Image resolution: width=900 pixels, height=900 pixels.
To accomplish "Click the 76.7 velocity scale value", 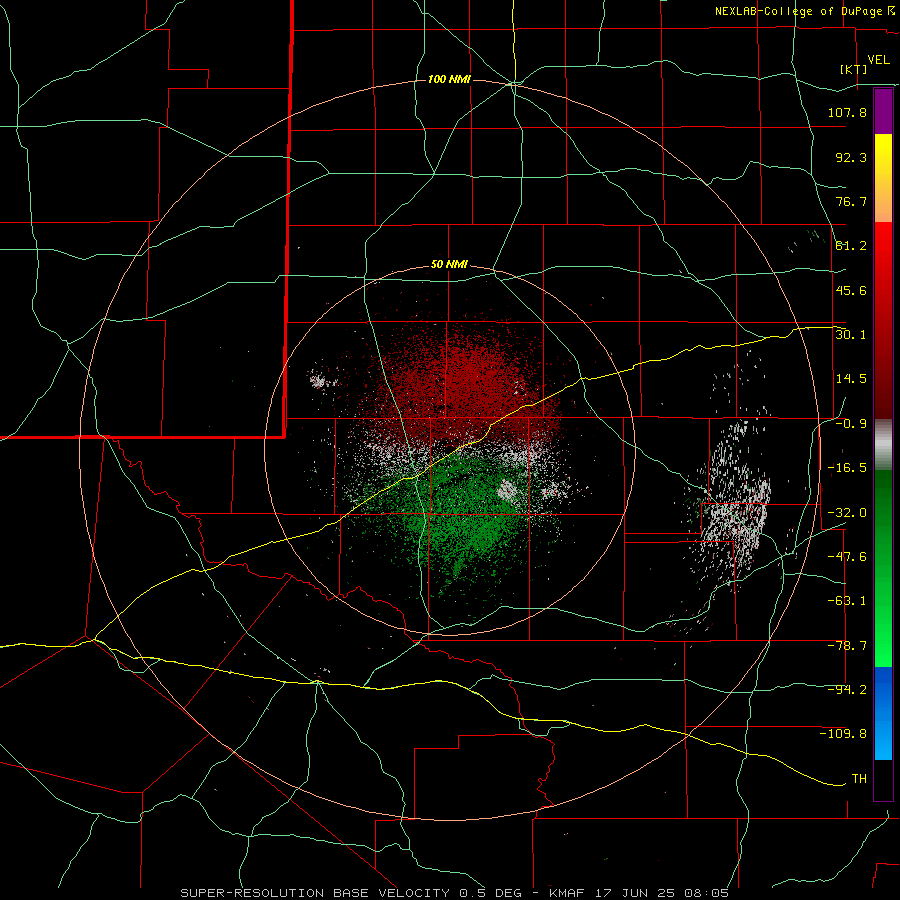I will 851,201.
